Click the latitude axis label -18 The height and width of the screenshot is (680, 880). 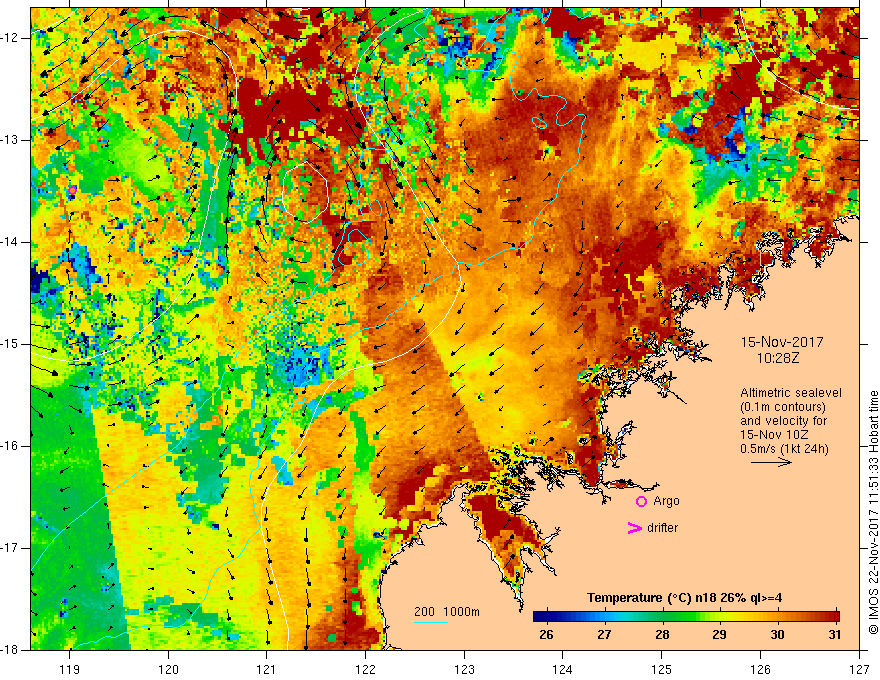(x=10, y=650)
